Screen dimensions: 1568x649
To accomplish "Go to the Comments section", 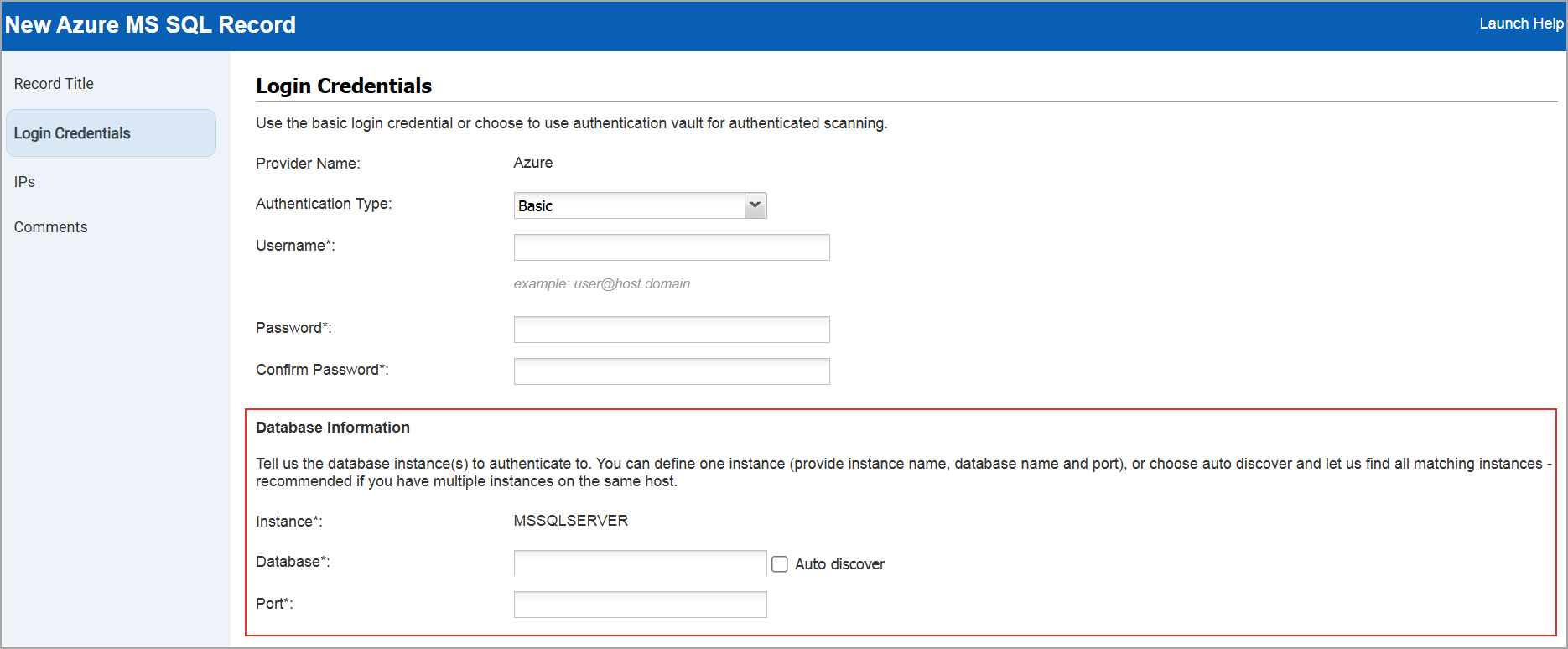I will pos(50,227).
